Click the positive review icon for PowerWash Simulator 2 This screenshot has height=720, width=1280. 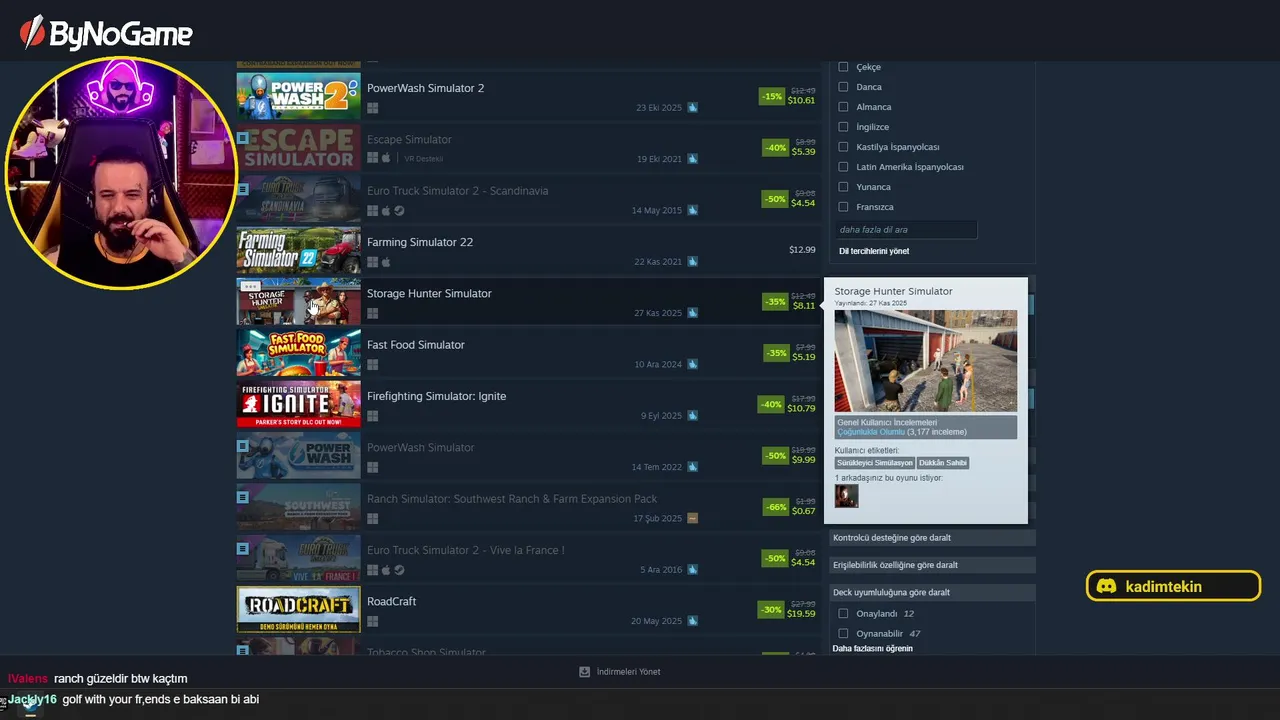[x=692, y=108]
